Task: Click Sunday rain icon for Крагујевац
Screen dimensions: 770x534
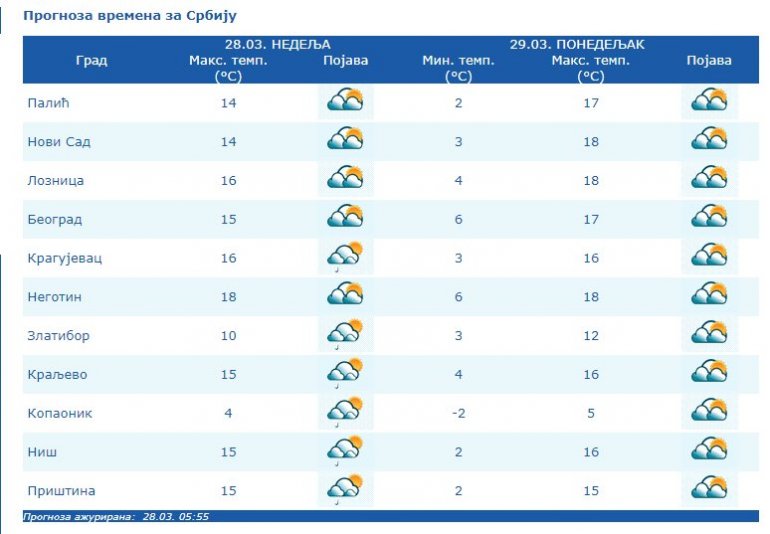Action: [x=345, y=257]
